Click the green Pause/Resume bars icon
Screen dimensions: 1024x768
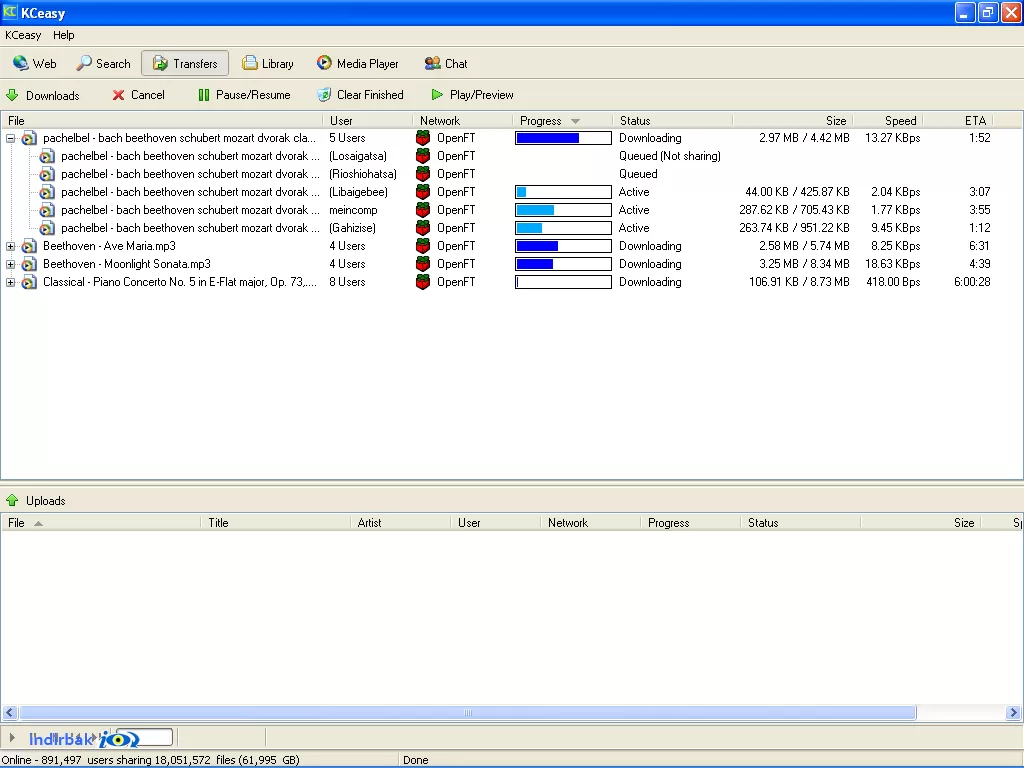(204, 95)
